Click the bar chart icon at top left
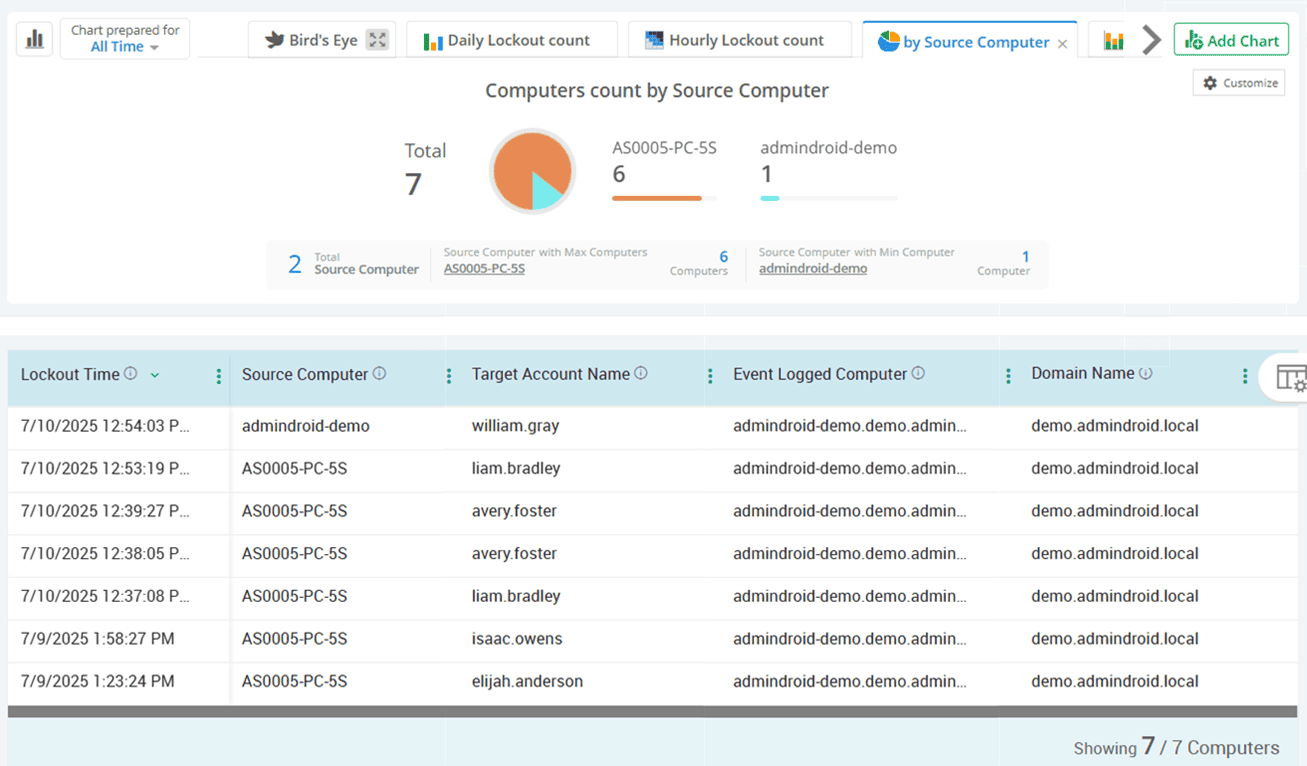The height and width of the screenshot is (766, 1307). pyautogui.click(x=35, y=40)
